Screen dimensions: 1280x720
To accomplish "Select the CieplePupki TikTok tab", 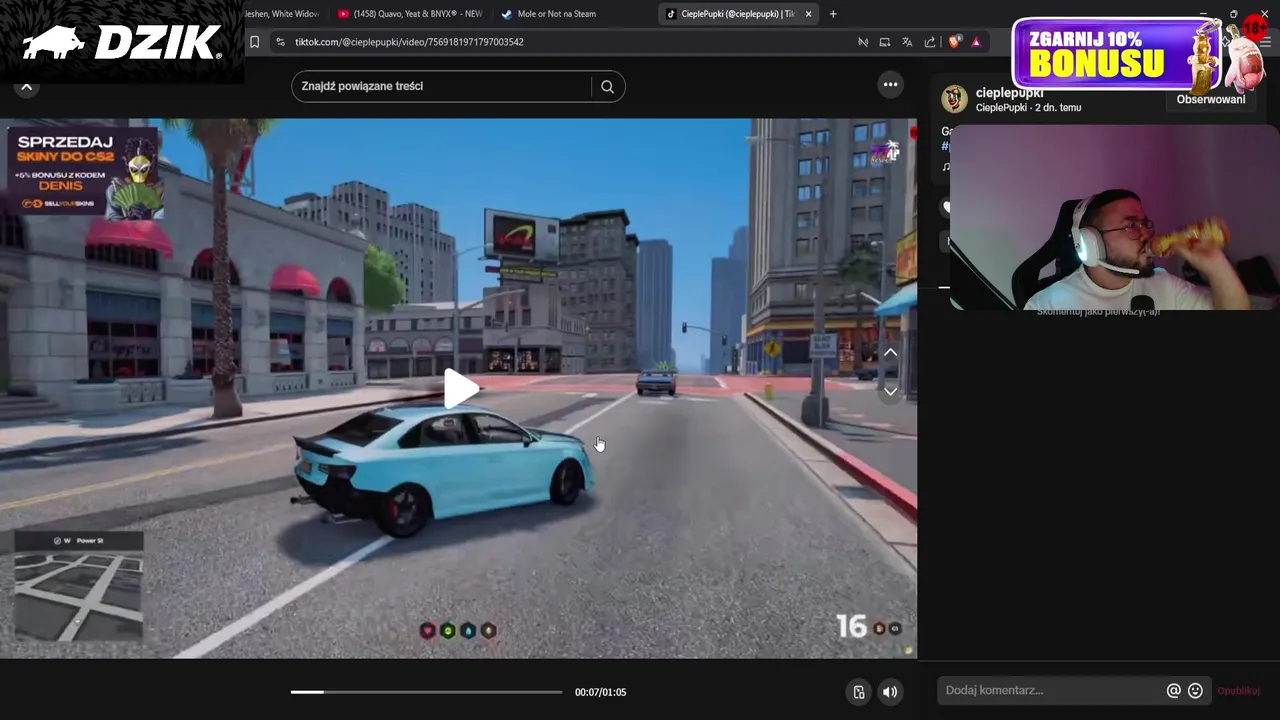I will (738, 14).
